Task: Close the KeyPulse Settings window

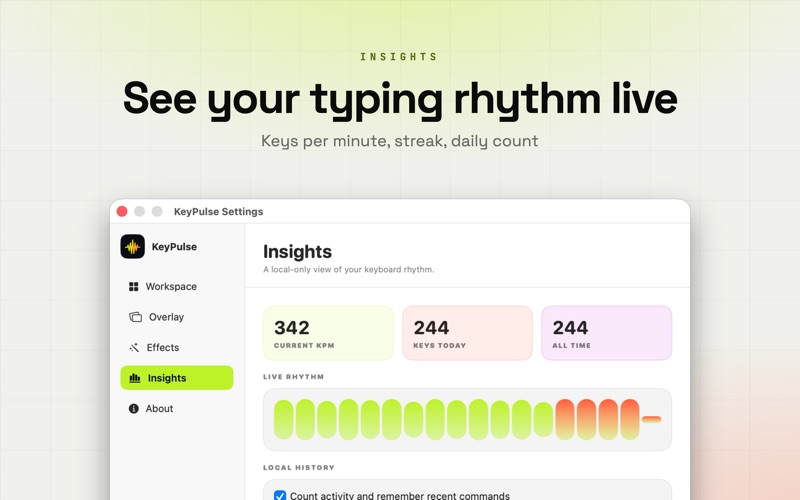Action: click(122, 211)
